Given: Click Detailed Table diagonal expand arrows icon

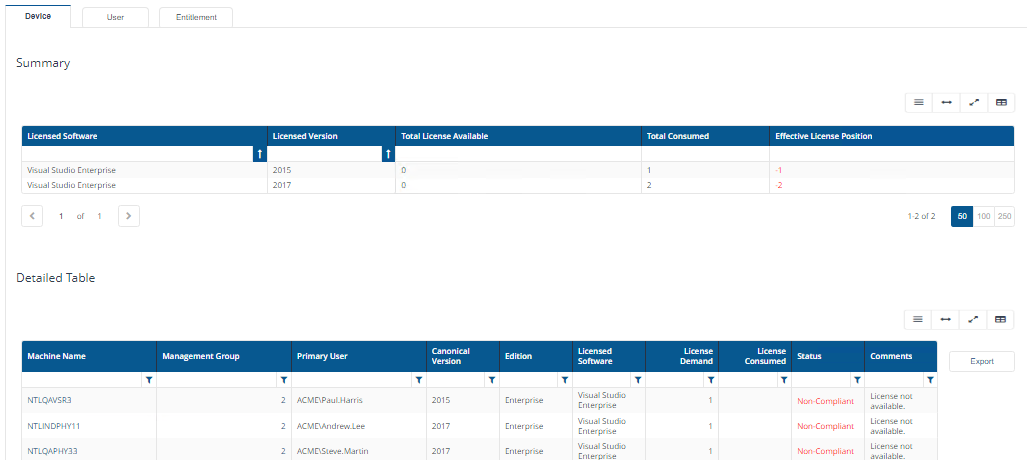Looking at the screenshot, I should pyautogui.click(x=973, y=319).
